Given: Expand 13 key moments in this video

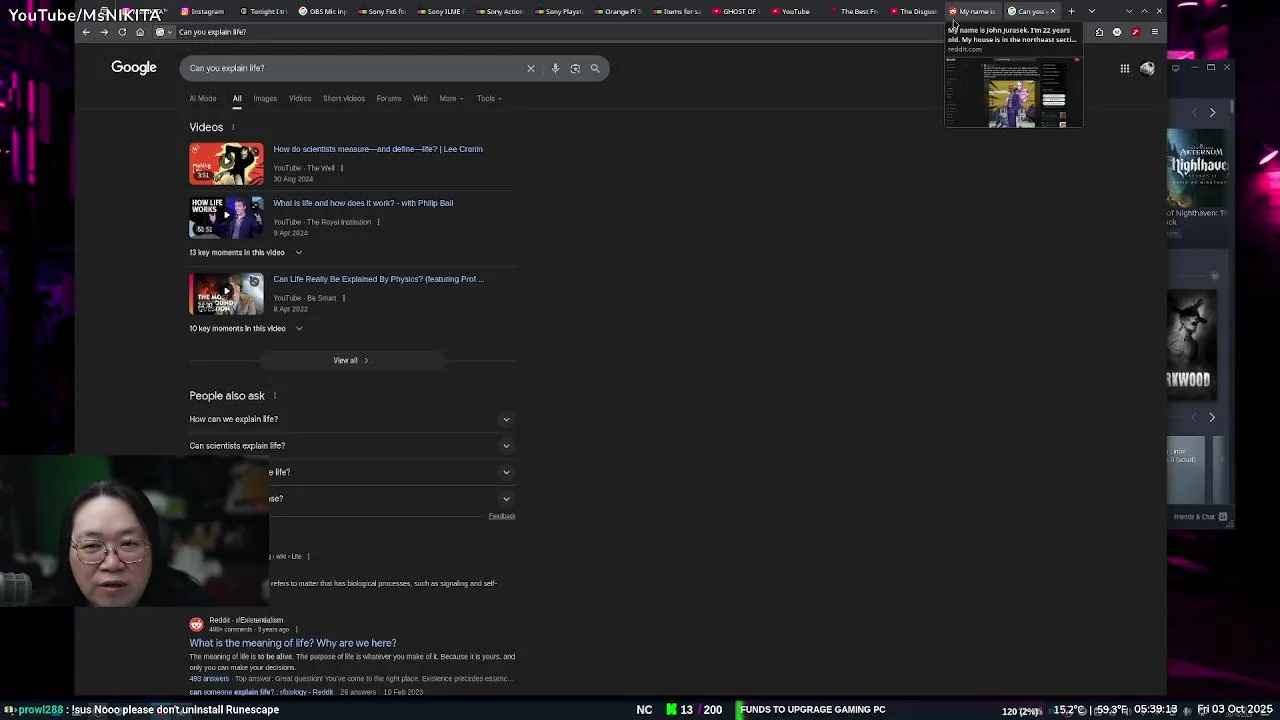Looking at the screenshot, I should point(246,252).
